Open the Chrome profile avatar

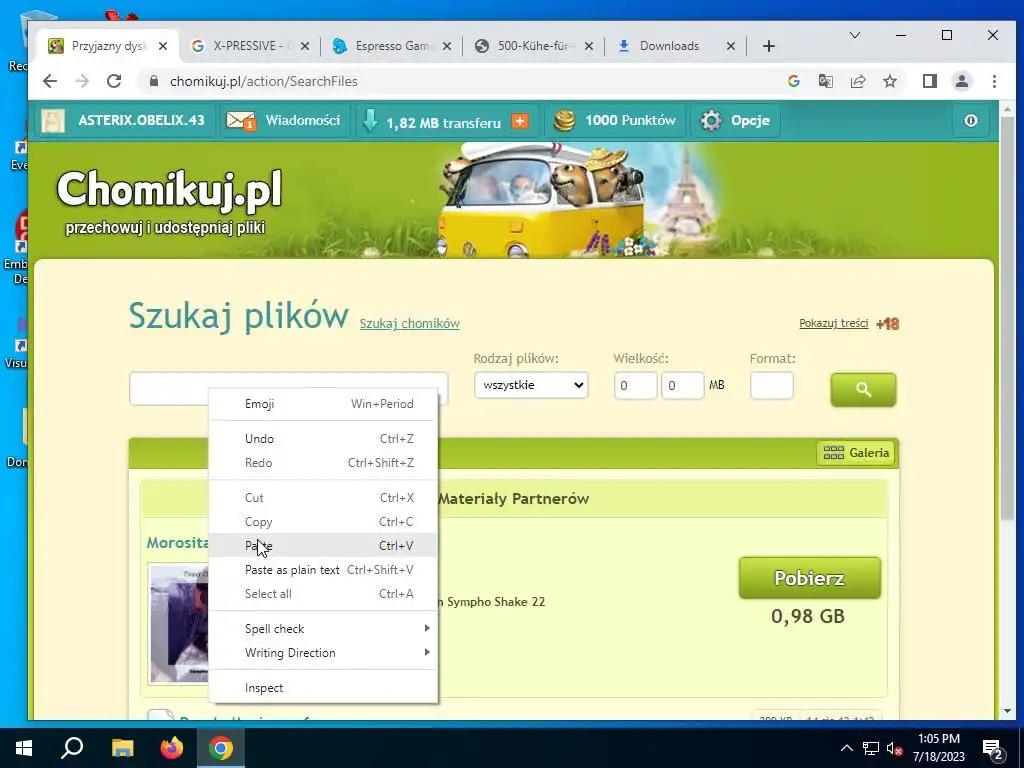click(x=961, y=81)
